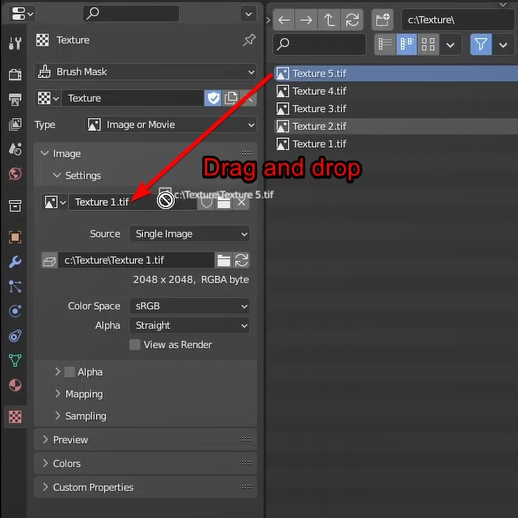Click the c:\Texture\Texture 1.tif path field
This screenshot has height=518, width=518.
[136, 260]
